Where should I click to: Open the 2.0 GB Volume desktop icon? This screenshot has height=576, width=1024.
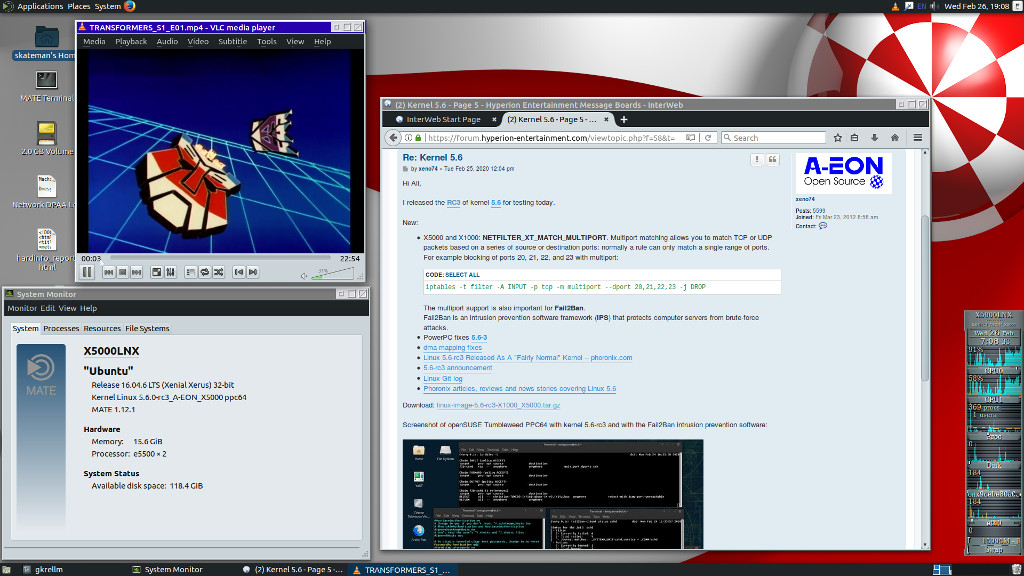point(46,138)
